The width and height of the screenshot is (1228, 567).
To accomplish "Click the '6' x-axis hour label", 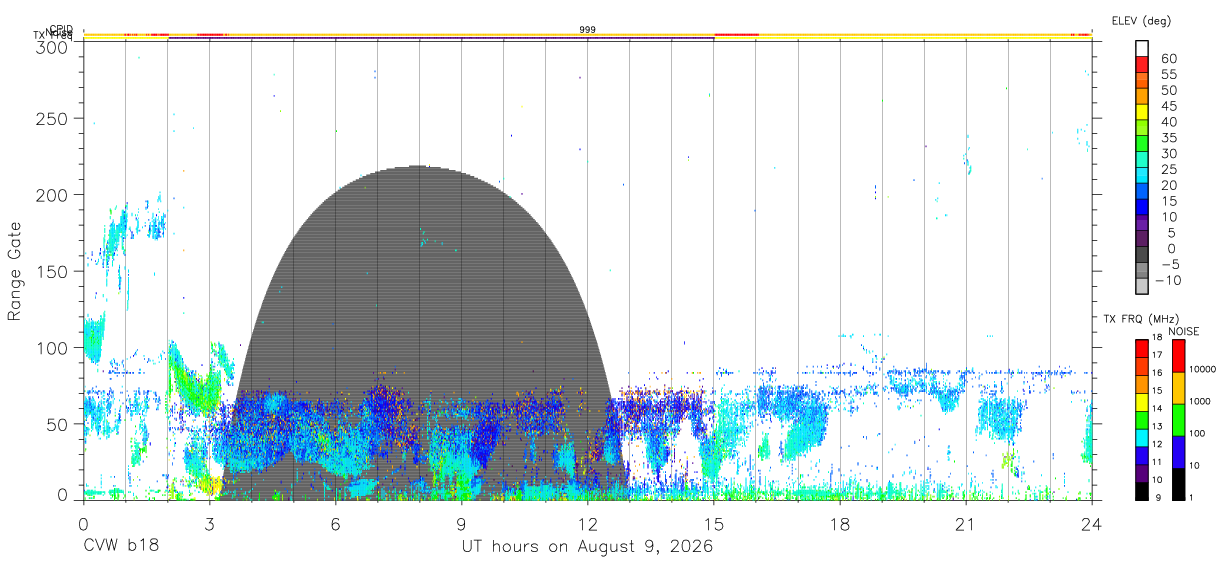I will (335, 523).
